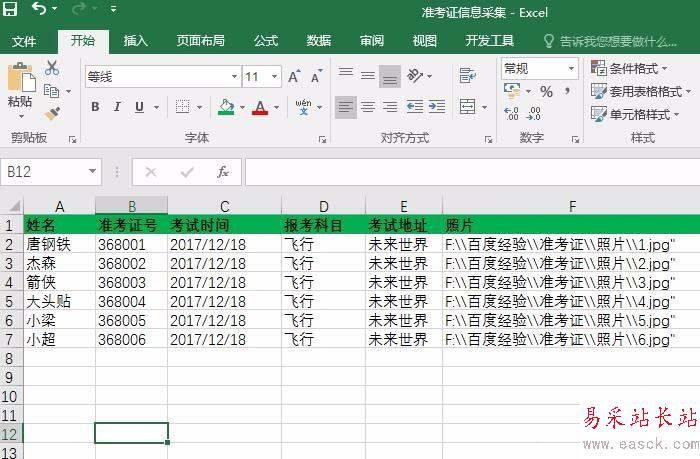
Task: Toggle italic formatting
Action: click(x=117, y=107)
